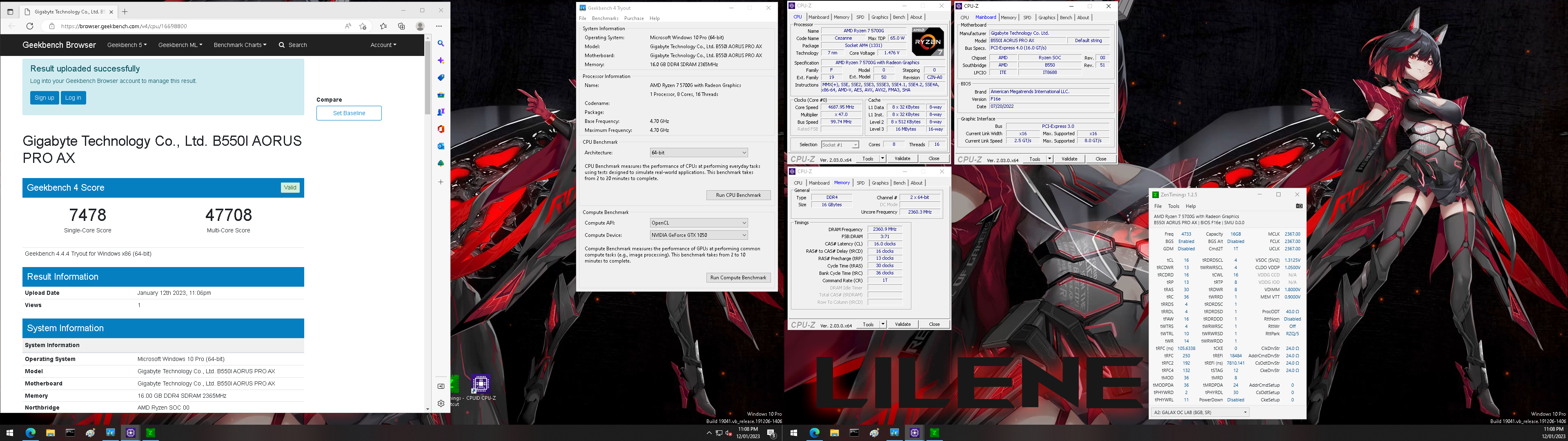Screen dimensions: 1568x441
Task: Open Edge sidebar Games chess icon
Action: point(441,112)
